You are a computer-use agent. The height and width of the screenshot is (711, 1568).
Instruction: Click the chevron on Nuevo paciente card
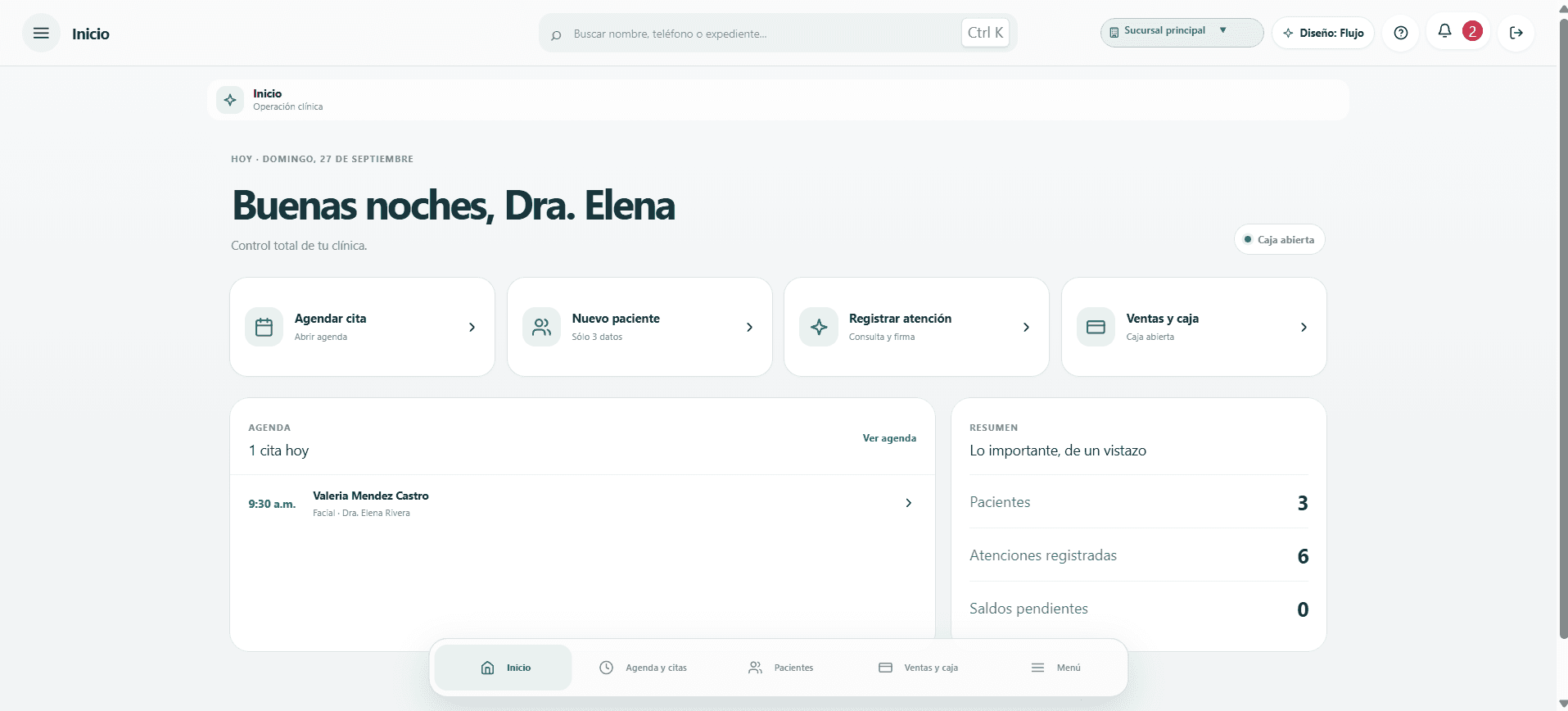(x=749, y=327)
